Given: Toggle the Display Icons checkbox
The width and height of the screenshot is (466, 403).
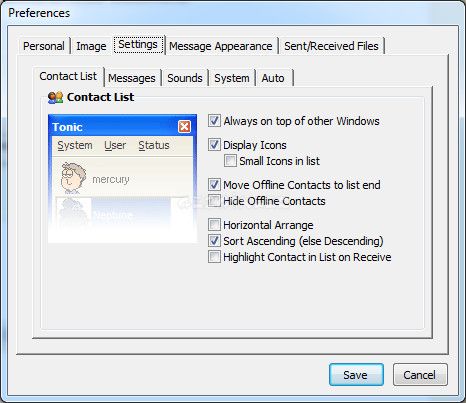Looking at the screenshot, I should click(x=214, y=145).
